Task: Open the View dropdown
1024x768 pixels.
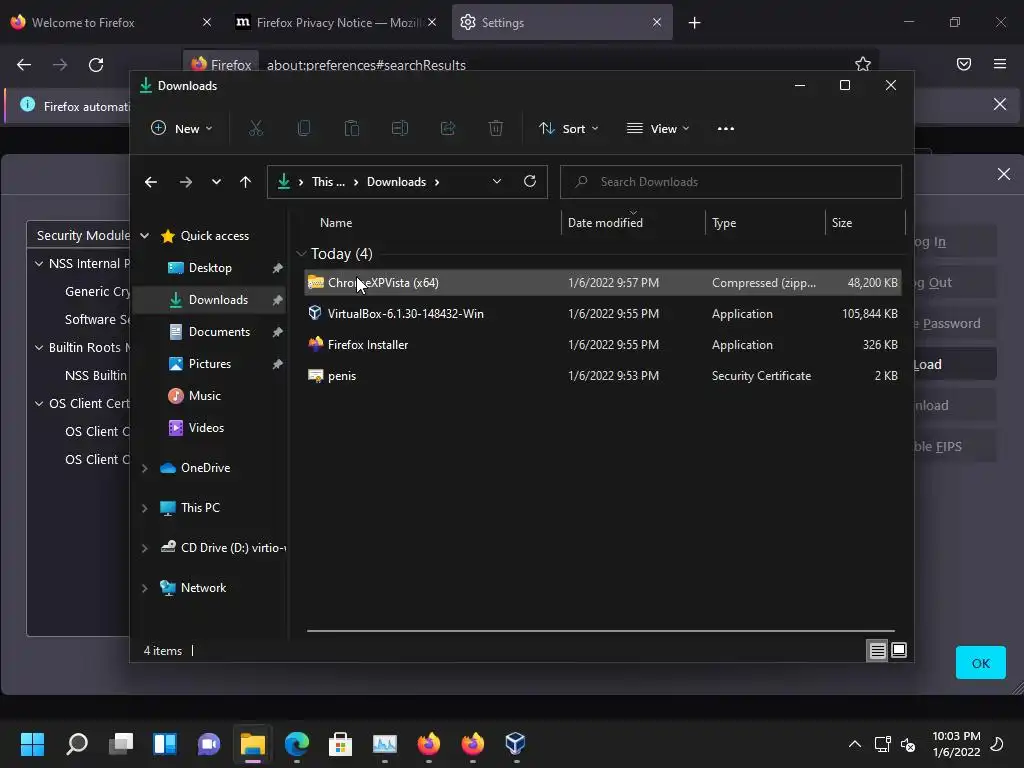Action: pos(658,129)
